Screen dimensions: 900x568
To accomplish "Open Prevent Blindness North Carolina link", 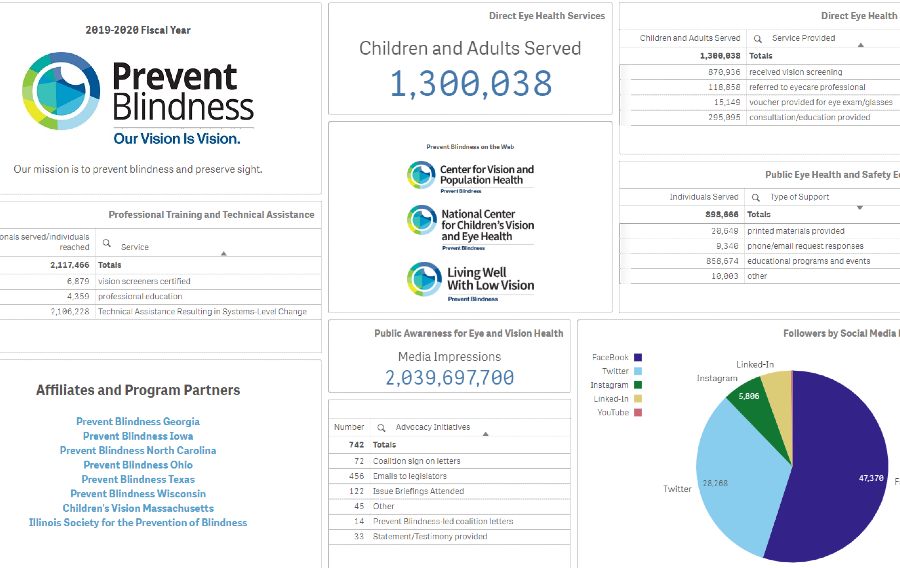I will point(138,450).
